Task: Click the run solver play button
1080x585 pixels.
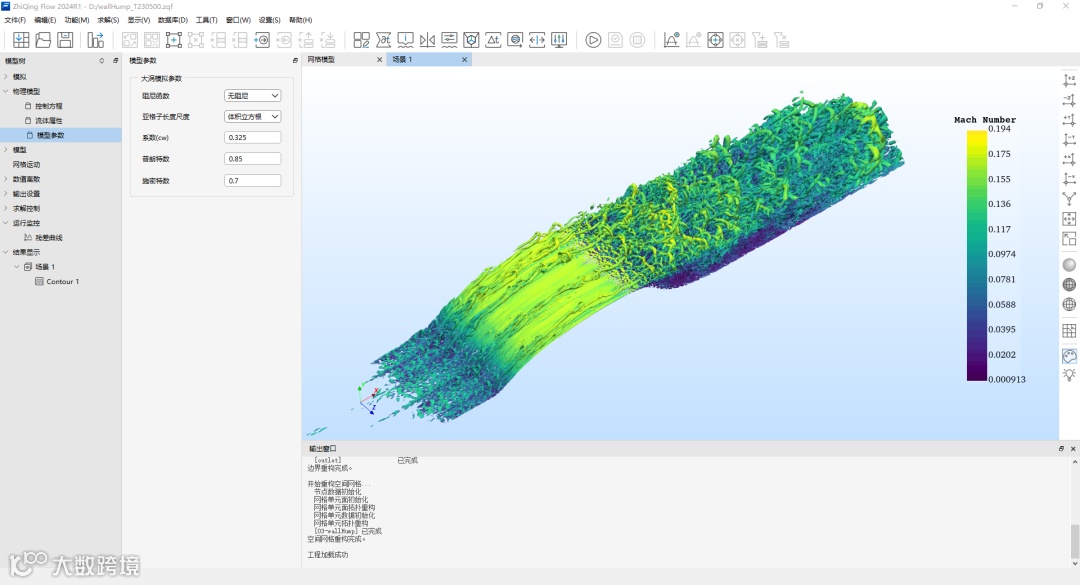Action: click(x=593, y=40)
